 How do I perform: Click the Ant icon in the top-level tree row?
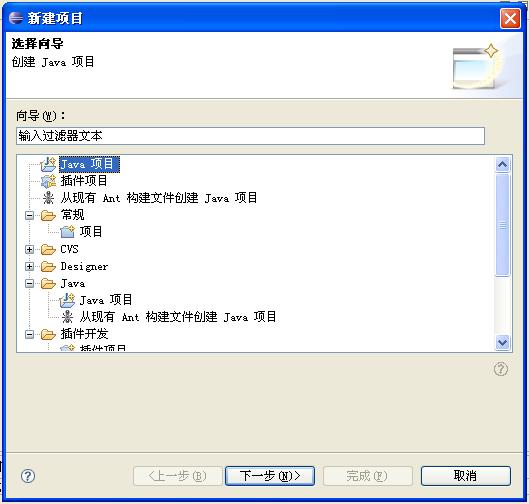tap(48, 198)
